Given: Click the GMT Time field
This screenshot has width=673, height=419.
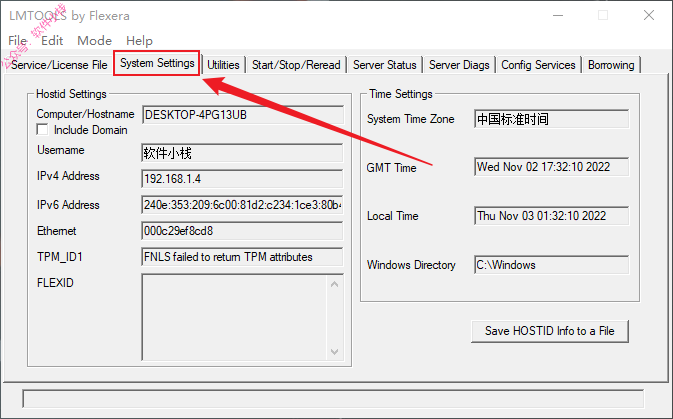Looking at the screenshot, I should pos(552,167).
